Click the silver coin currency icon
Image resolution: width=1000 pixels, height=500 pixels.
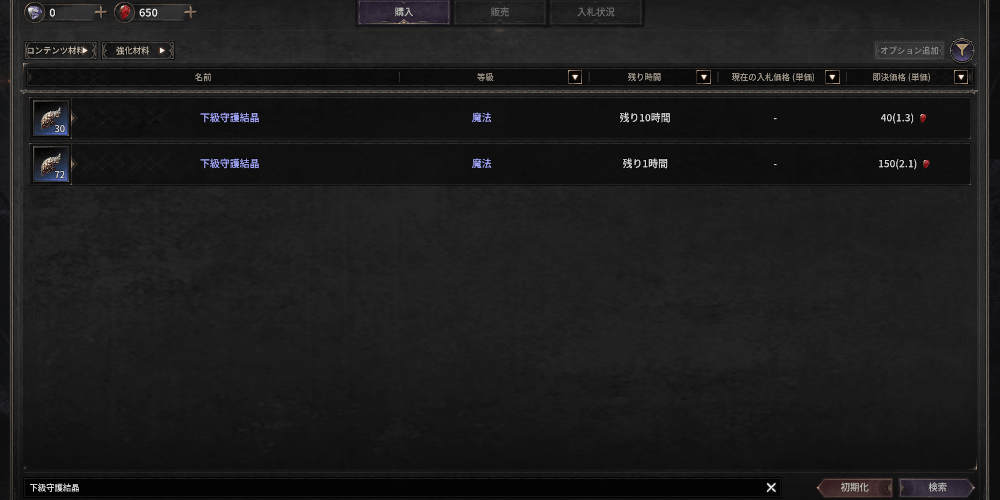(x=34, y=12)
